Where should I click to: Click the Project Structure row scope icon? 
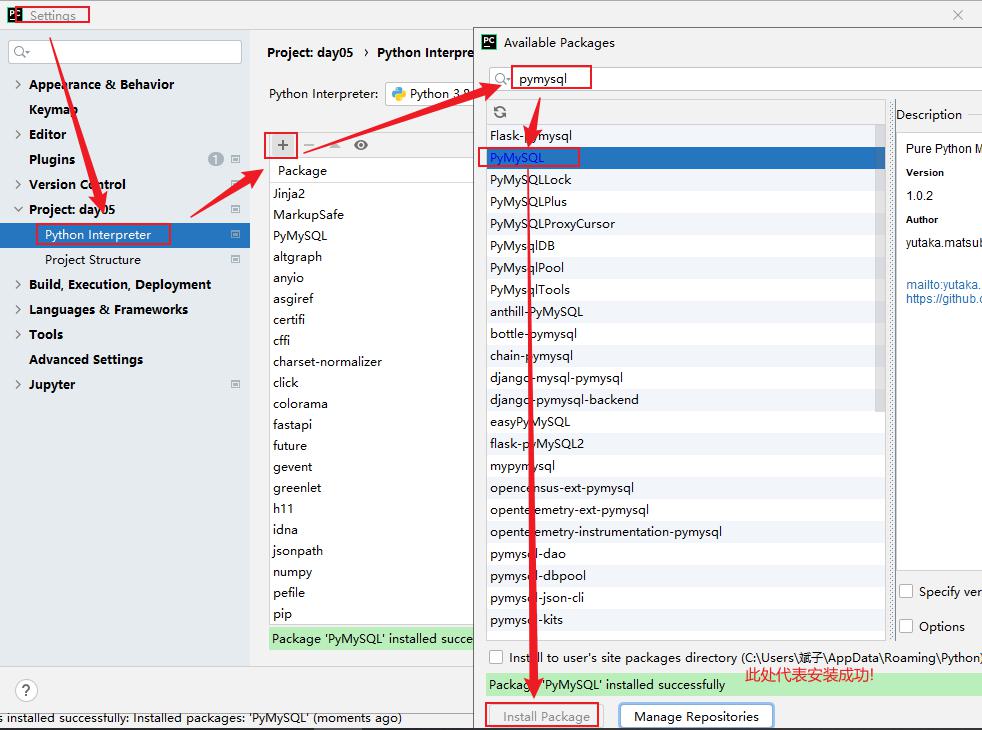click(235, 259)
